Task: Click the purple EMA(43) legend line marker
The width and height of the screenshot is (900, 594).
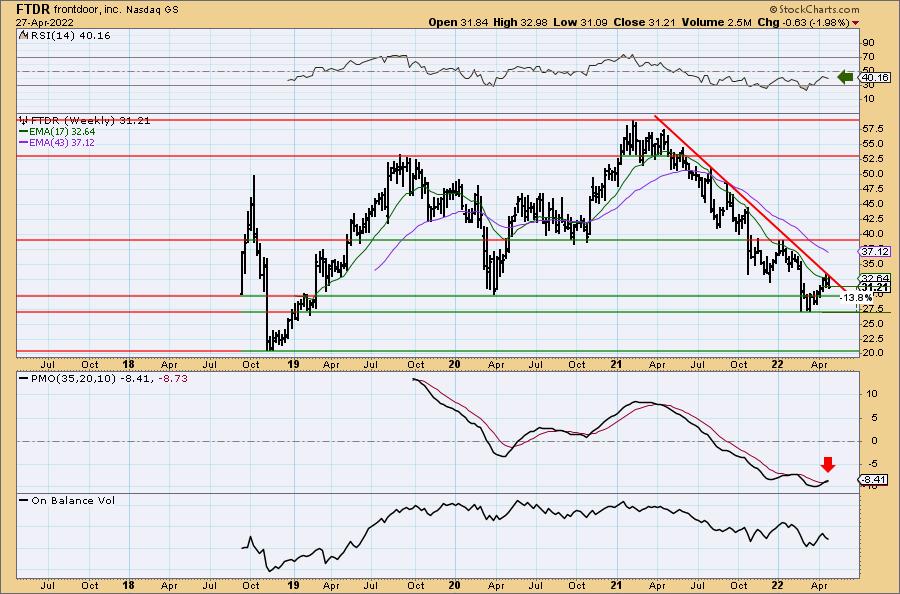Action: [x=24, y=142]
